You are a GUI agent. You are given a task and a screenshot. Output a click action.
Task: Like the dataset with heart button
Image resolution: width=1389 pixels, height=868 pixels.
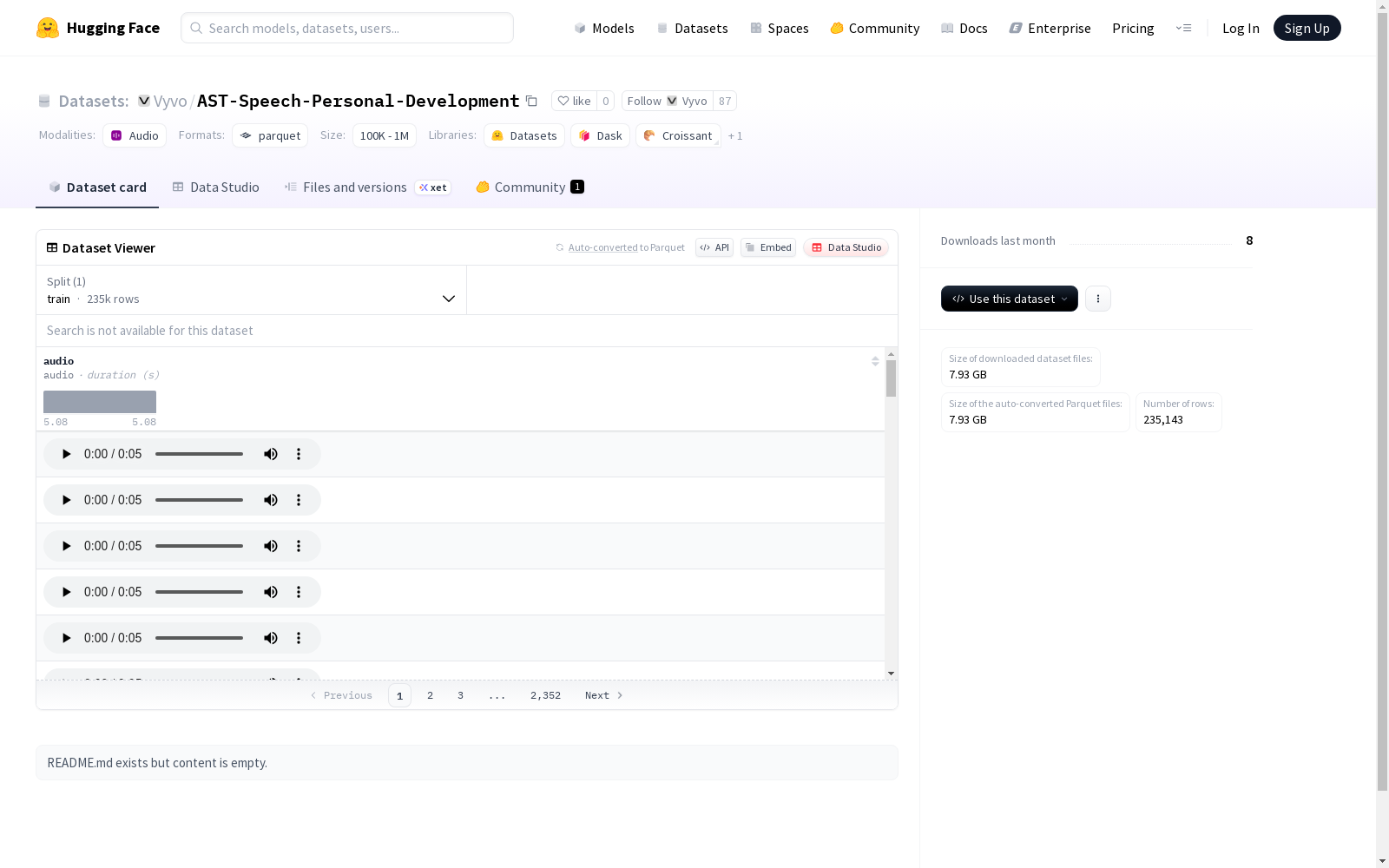coord(574,101)
